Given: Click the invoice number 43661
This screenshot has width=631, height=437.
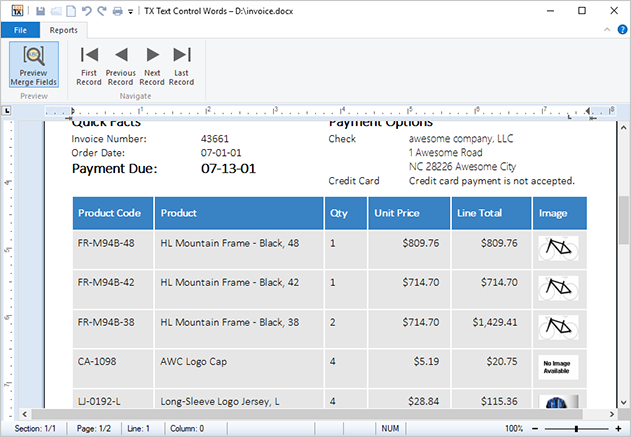Looking at the screenshot, I should pyautogui.click(x=215, y=139).
